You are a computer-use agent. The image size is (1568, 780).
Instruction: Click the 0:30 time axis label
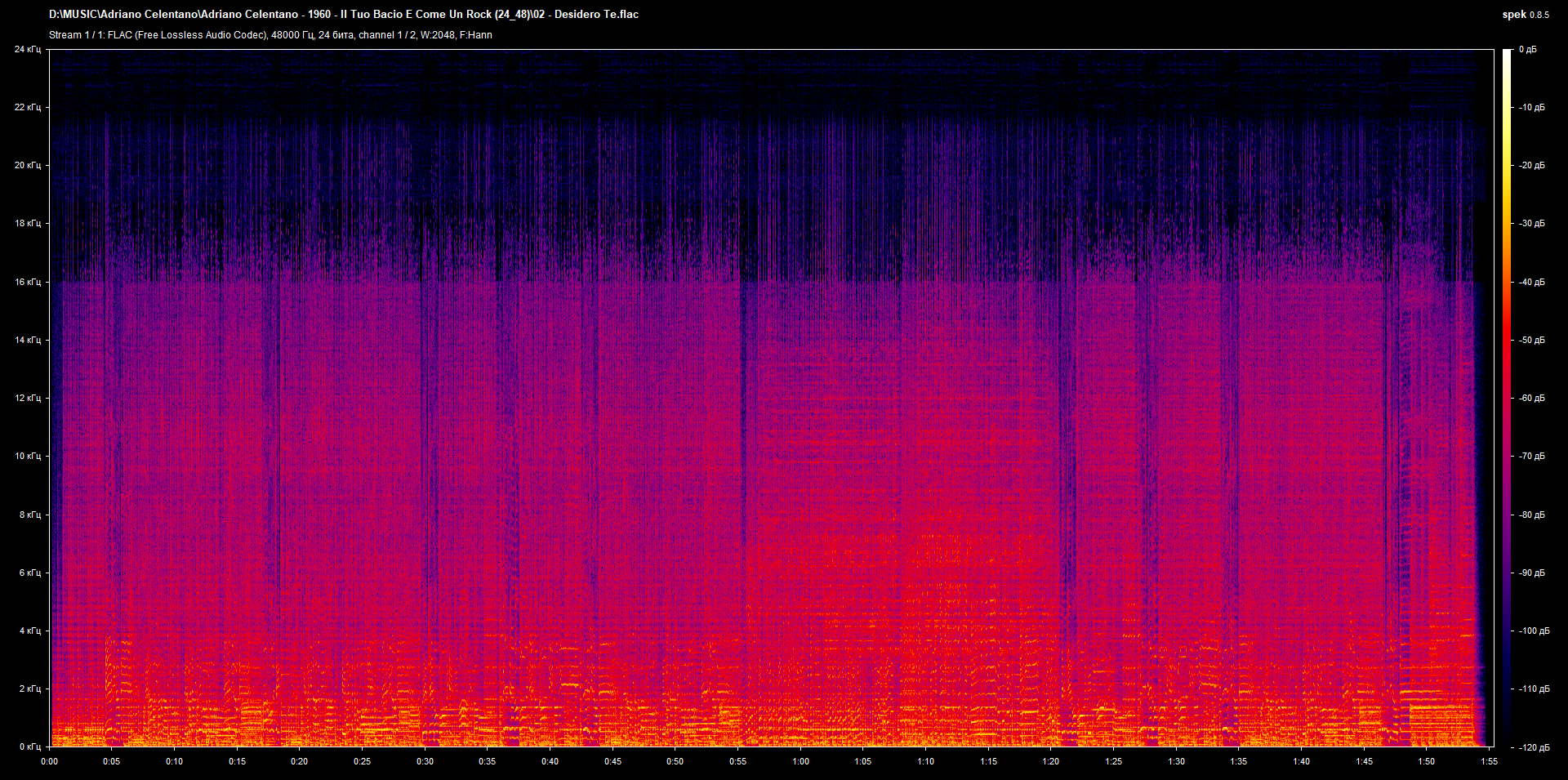click(x=425, y=761)
